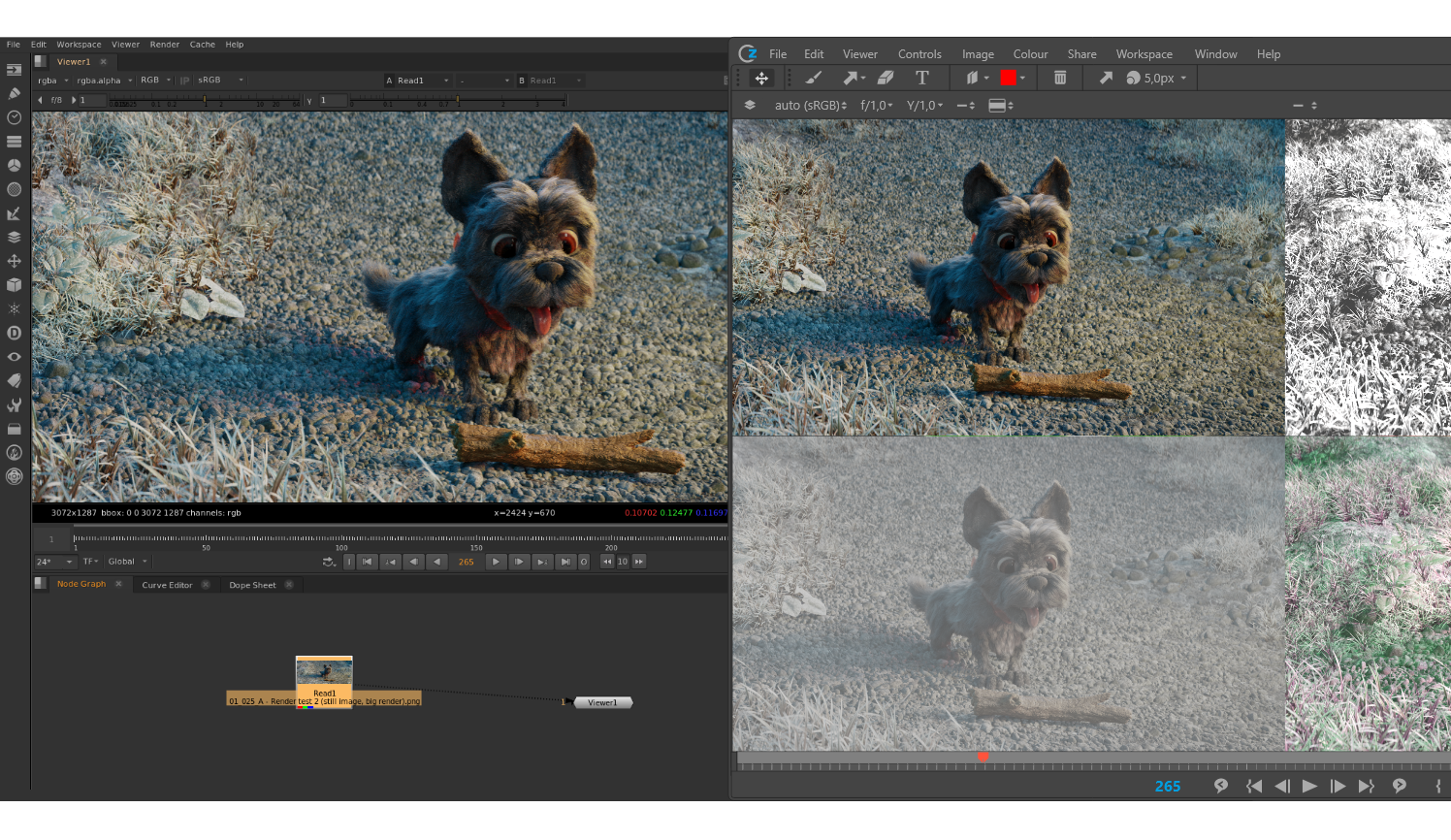This screenshot has width=1451, height=840.
Task: Open the Share menu in the right window
Action: pyautogui.click(x=1081, y=54)
